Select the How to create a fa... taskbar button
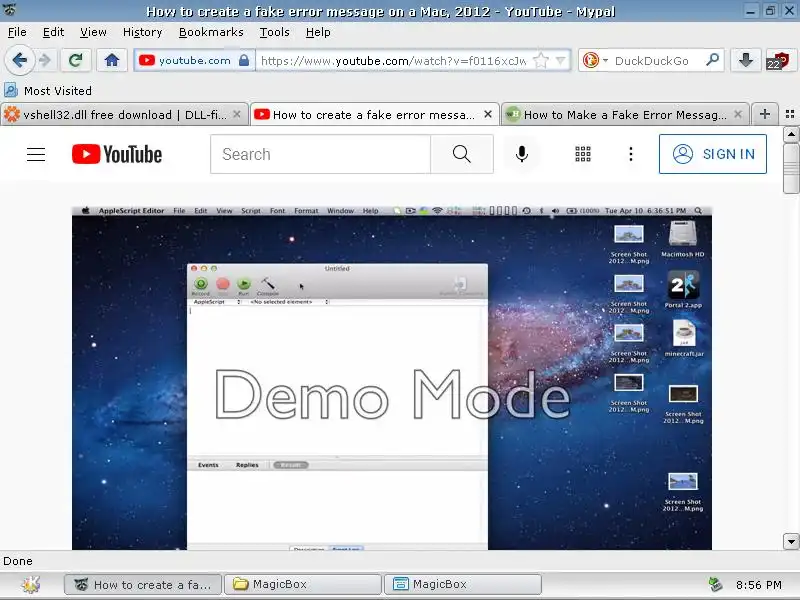Viewport: 800px width, 600px height. click(143, 585)
